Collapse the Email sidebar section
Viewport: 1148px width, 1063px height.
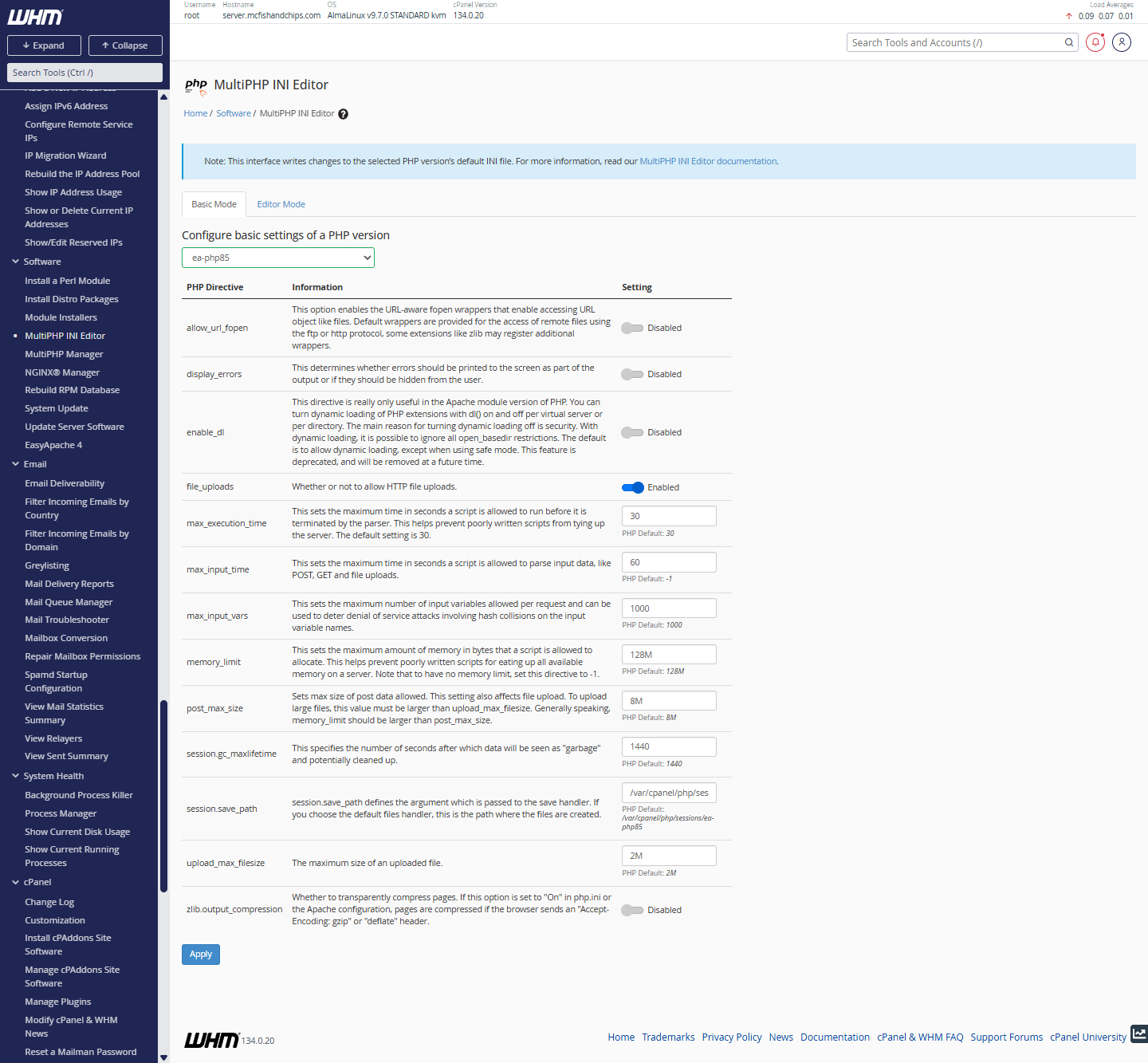point(15,464)
